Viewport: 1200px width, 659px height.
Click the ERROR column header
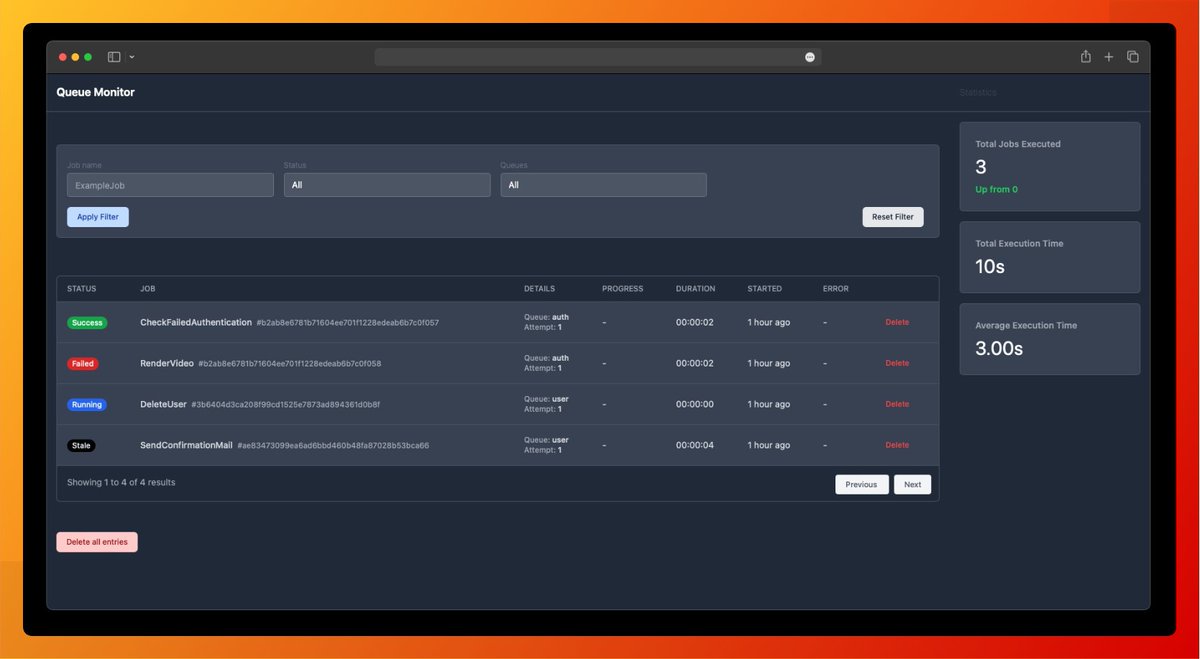click(836, 289)
